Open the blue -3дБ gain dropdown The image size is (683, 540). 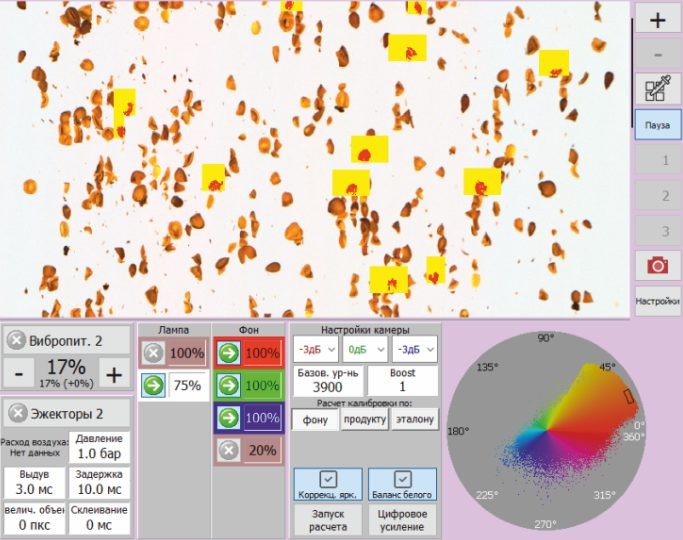click(415, 349)
